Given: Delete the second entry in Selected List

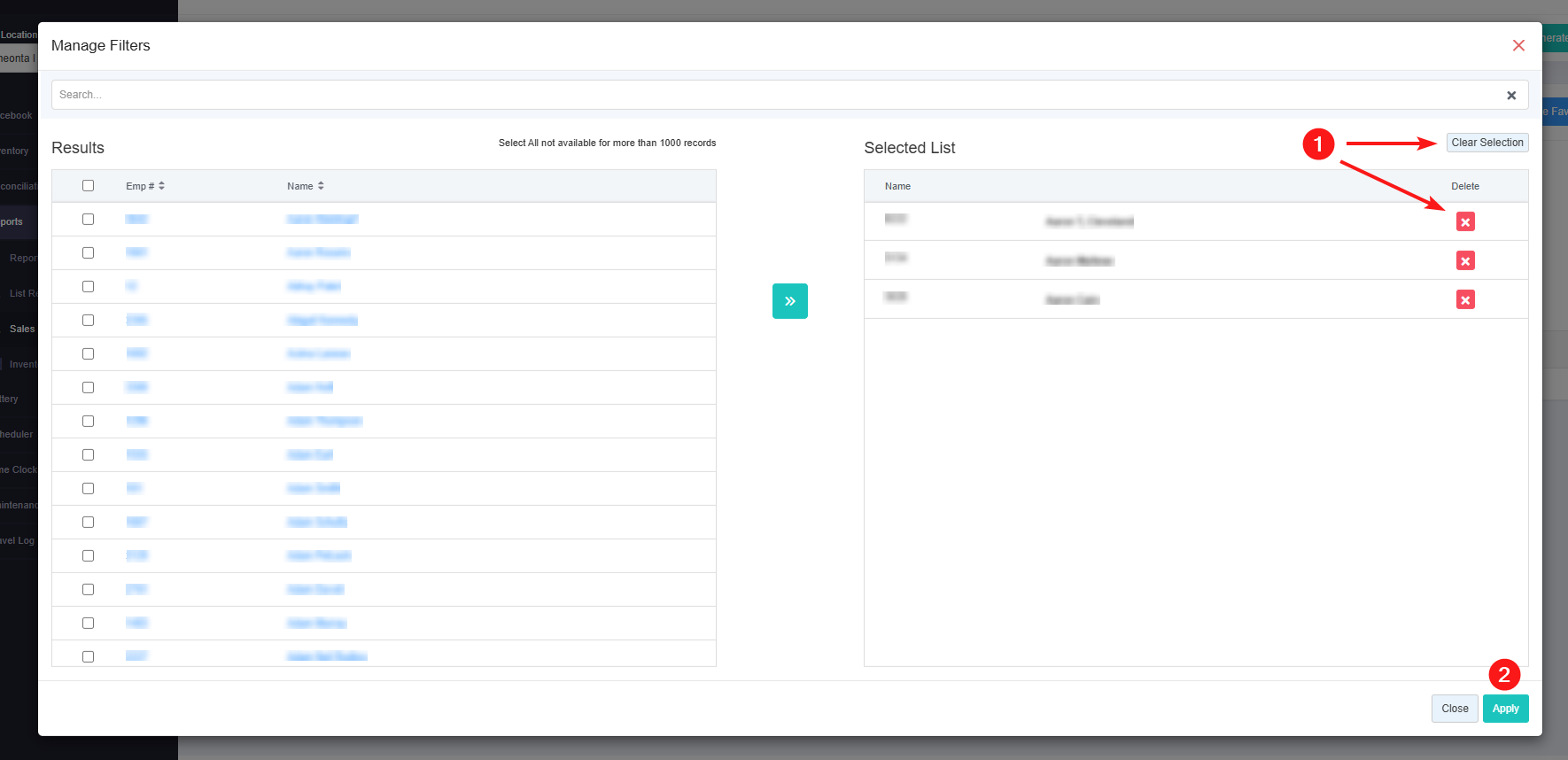Looking at the screenshot, I should (x=1465, y=261).
